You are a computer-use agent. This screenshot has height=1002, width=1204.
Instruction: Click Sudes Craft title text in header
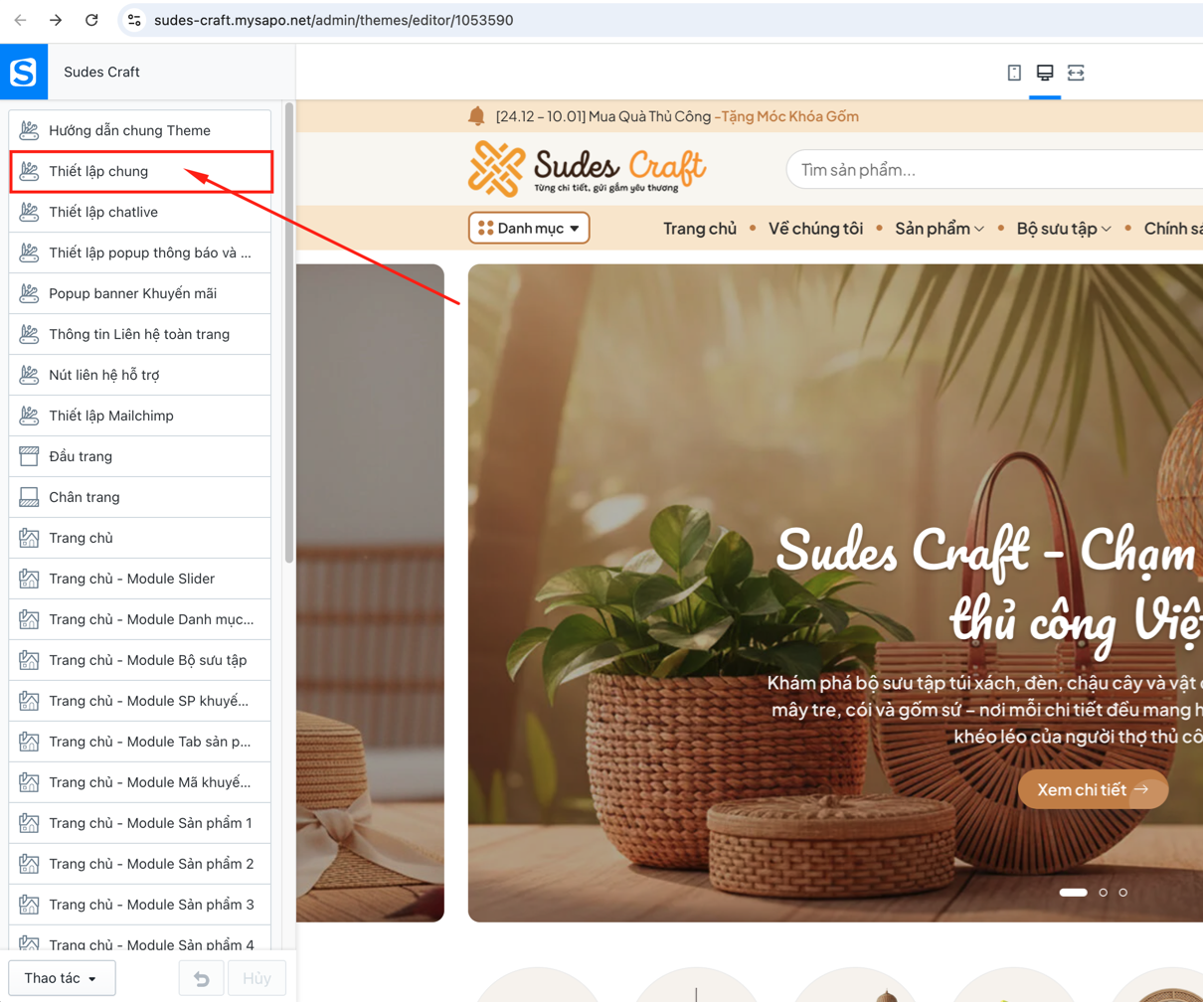coord(101,72)
